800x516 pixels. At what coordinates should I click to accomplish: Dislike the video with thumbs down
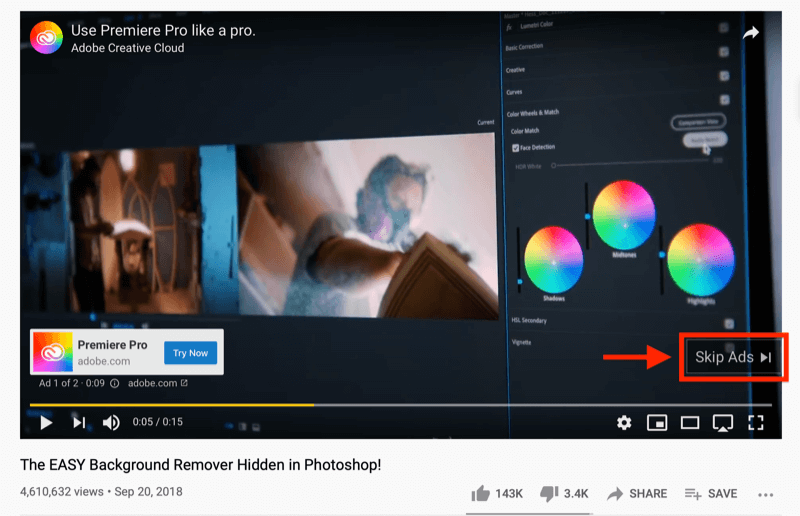(549, 494)
